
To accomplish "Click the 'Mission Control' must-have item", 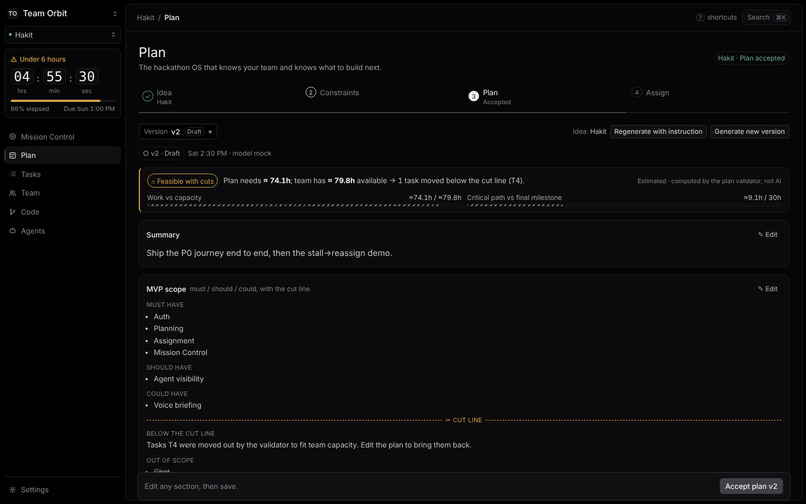I will coord(180,353).
